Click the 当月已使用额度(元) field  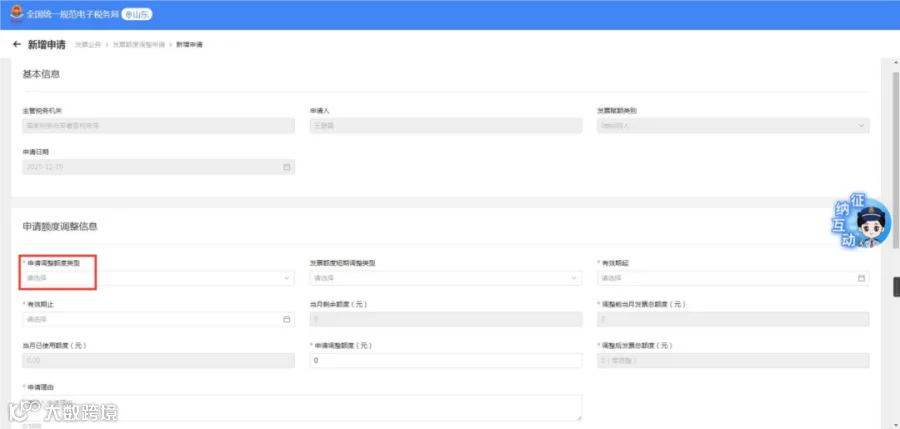click(158, 361)
